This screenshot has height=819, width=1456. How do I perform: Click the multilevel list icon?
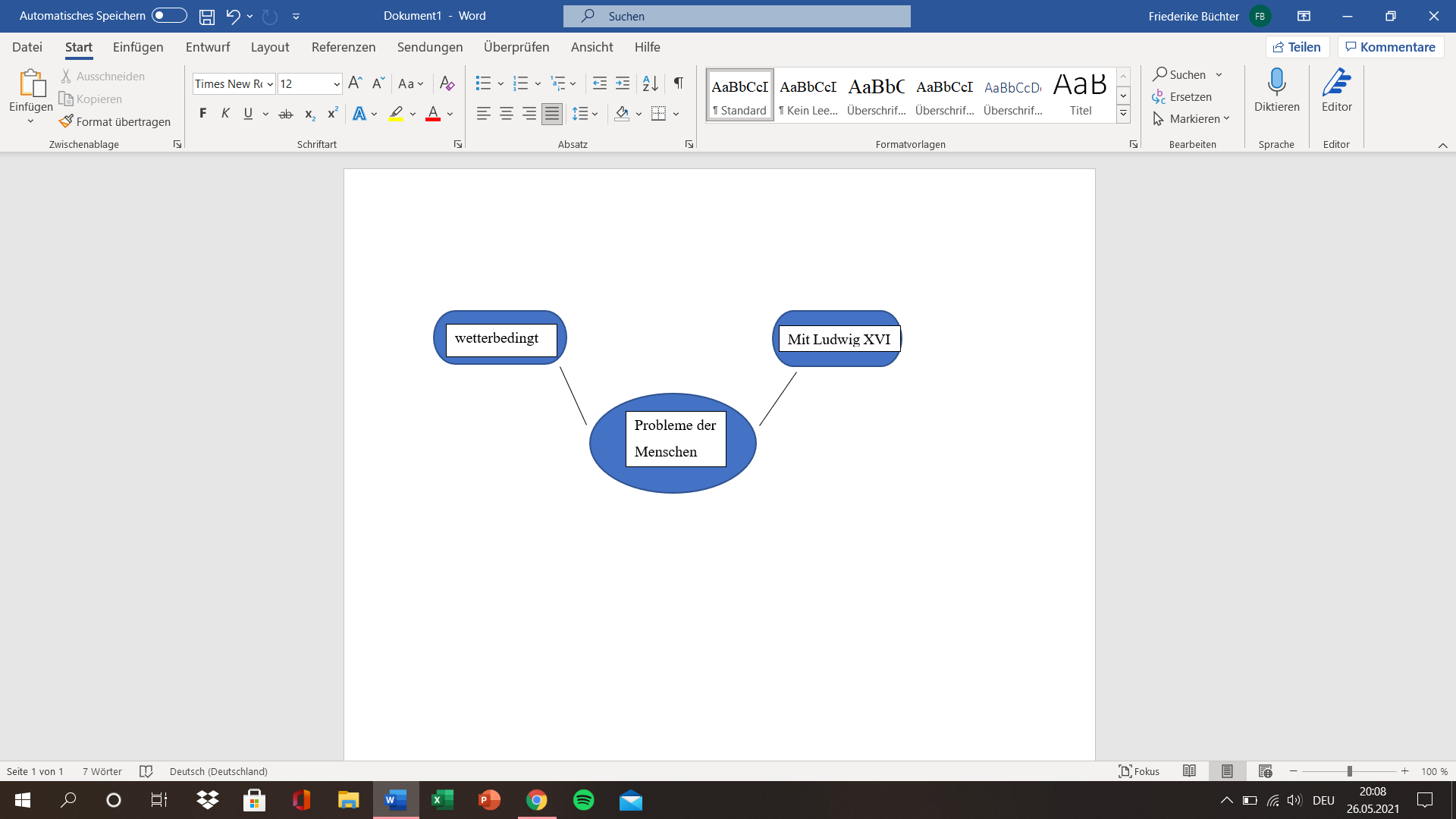[x=558, y=83]
